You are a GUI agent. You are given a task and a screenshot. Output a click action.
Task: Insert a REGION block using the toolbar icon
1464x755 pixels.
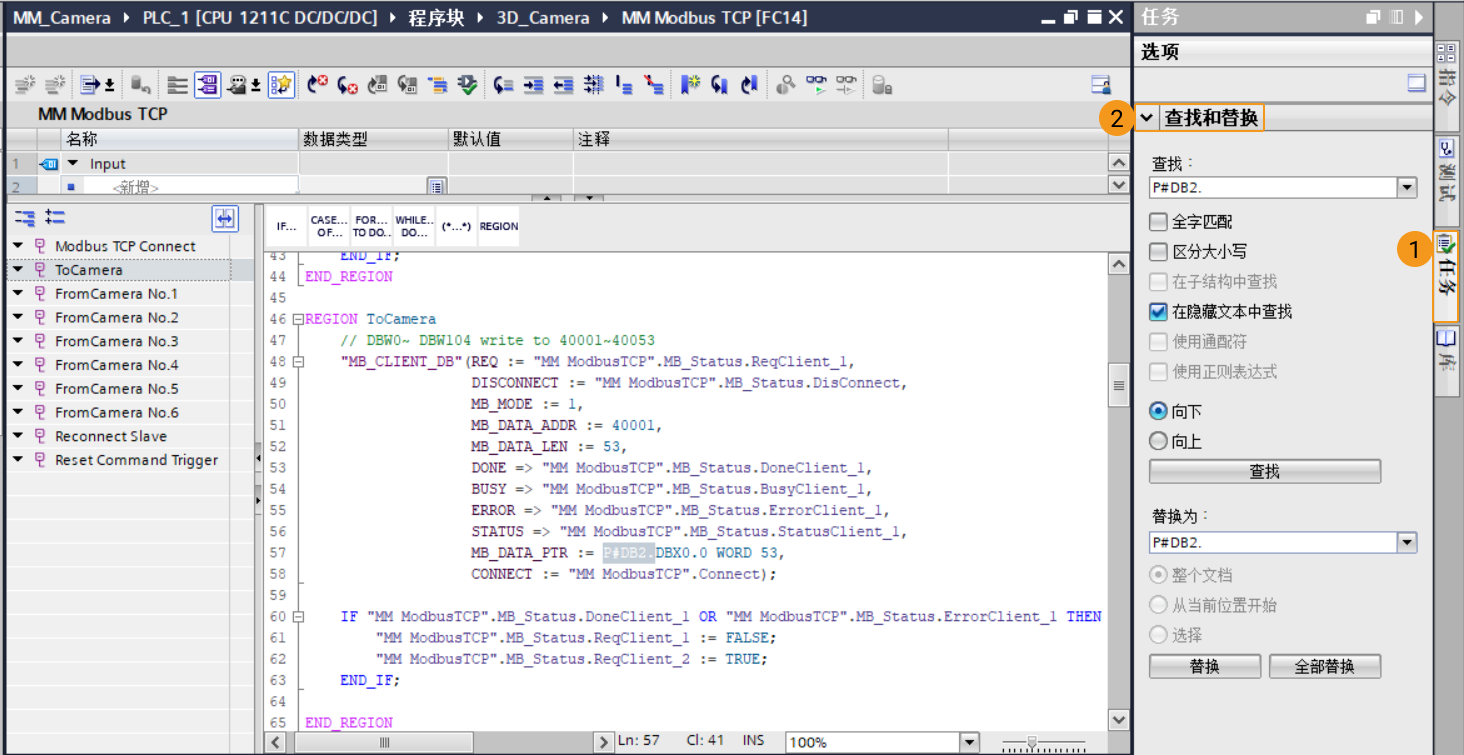[x=498, y=225]
